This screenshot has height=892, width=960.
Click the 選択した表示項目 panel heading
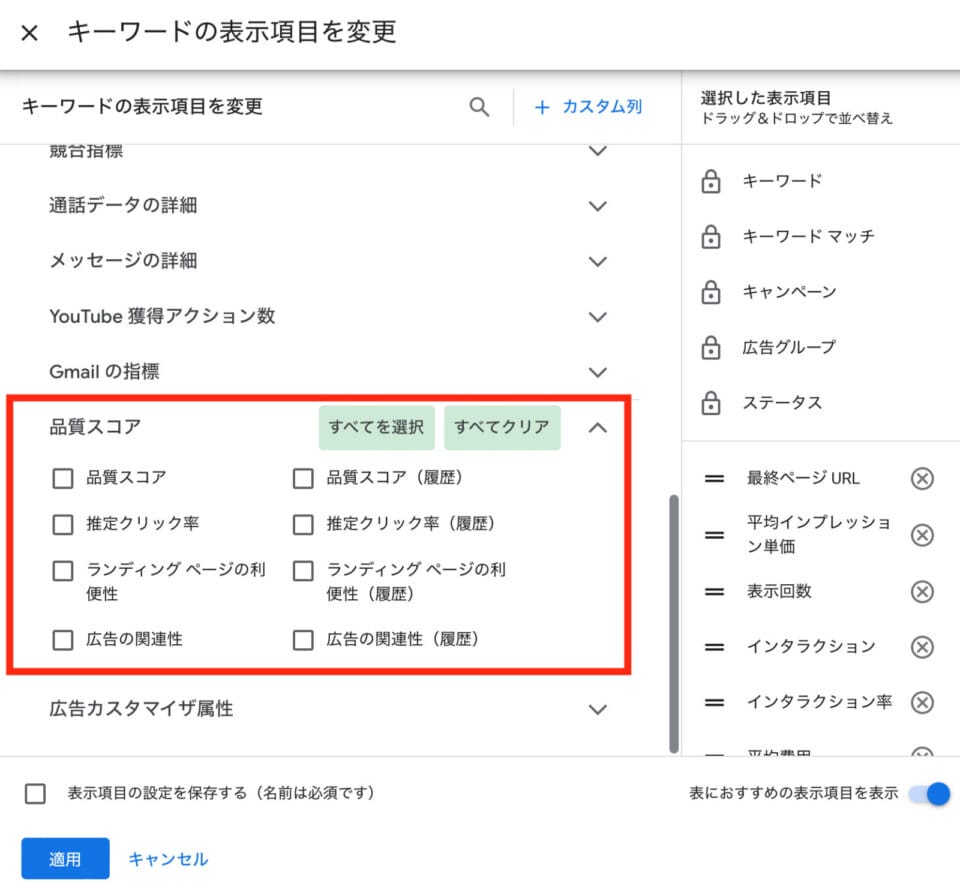click(x=766, y=98)
